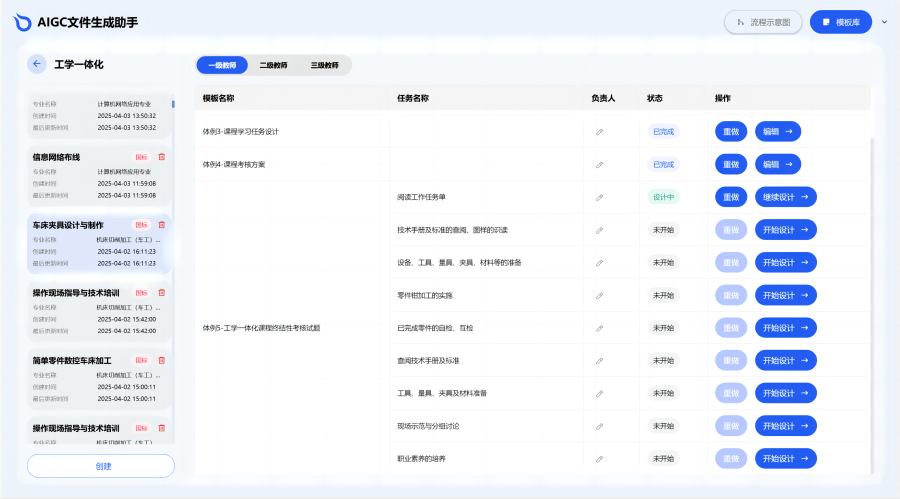Image resolution: width=900 pixels, height=499 pixels.
Task: Click the left course list scrollbar
Action: pos(173,103)
